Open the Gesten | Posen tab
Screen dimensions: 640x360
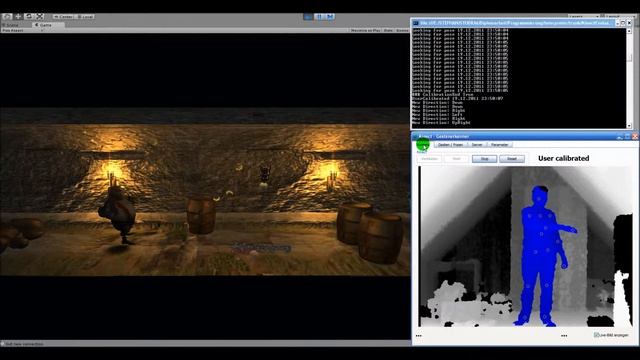pyautogui.click(x=451, y=144)
